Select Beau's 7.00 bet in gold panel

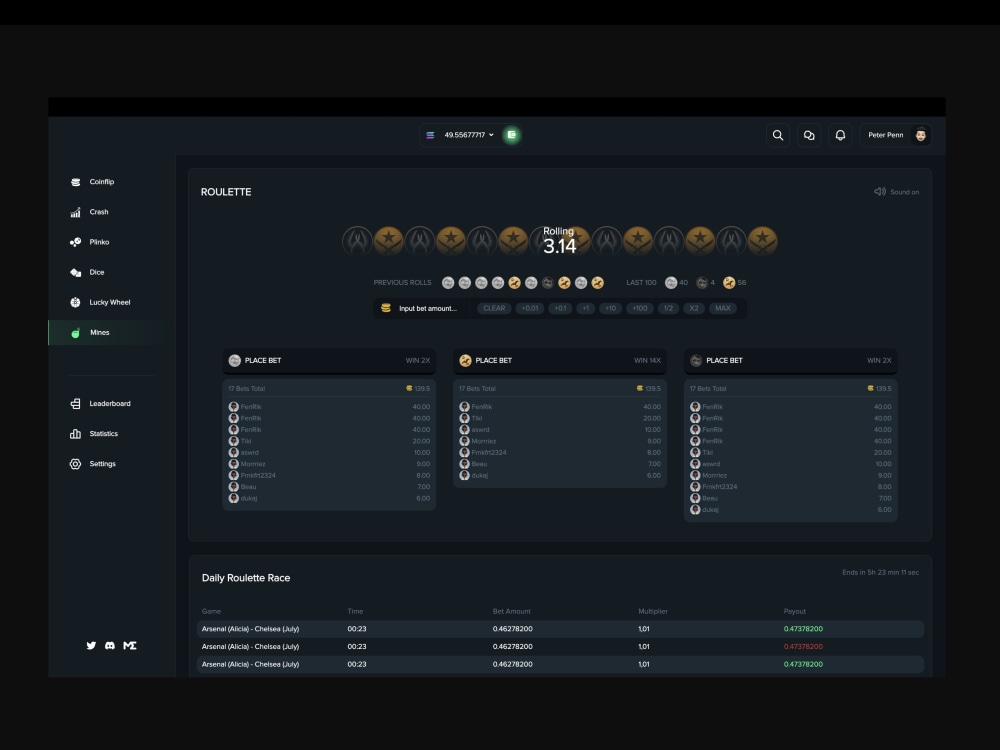click(x=560, y=464)
